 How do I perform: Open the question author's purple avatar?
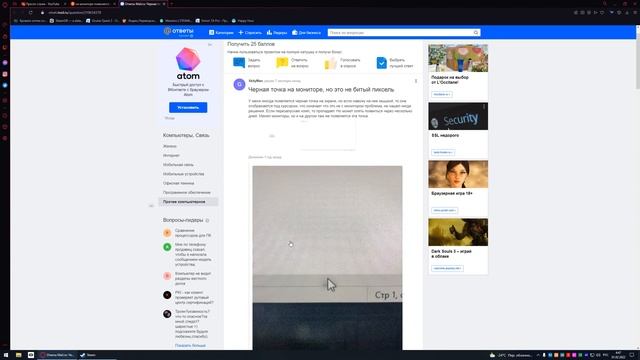click(239, 84)
